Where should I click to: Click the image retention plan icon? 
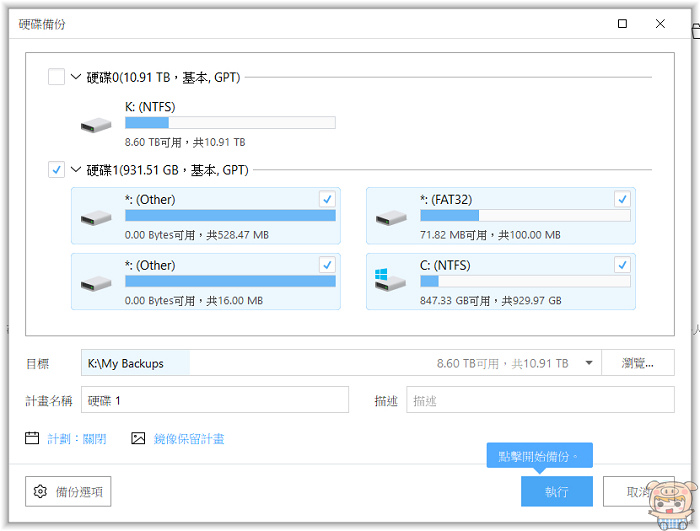(138, 438)
